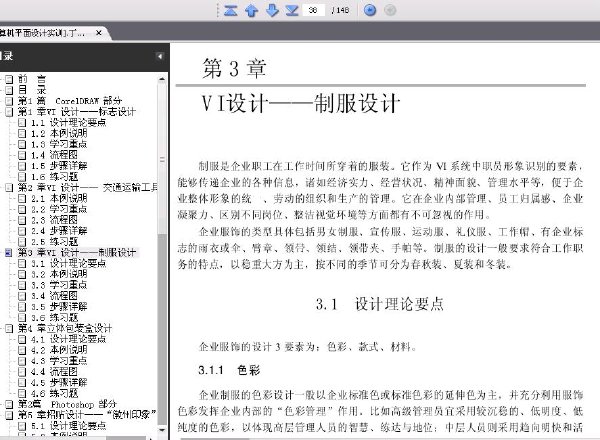Click the page icon beside 2.1 本例说明
The height and width of the screenshot is (440, 600).
22,199
